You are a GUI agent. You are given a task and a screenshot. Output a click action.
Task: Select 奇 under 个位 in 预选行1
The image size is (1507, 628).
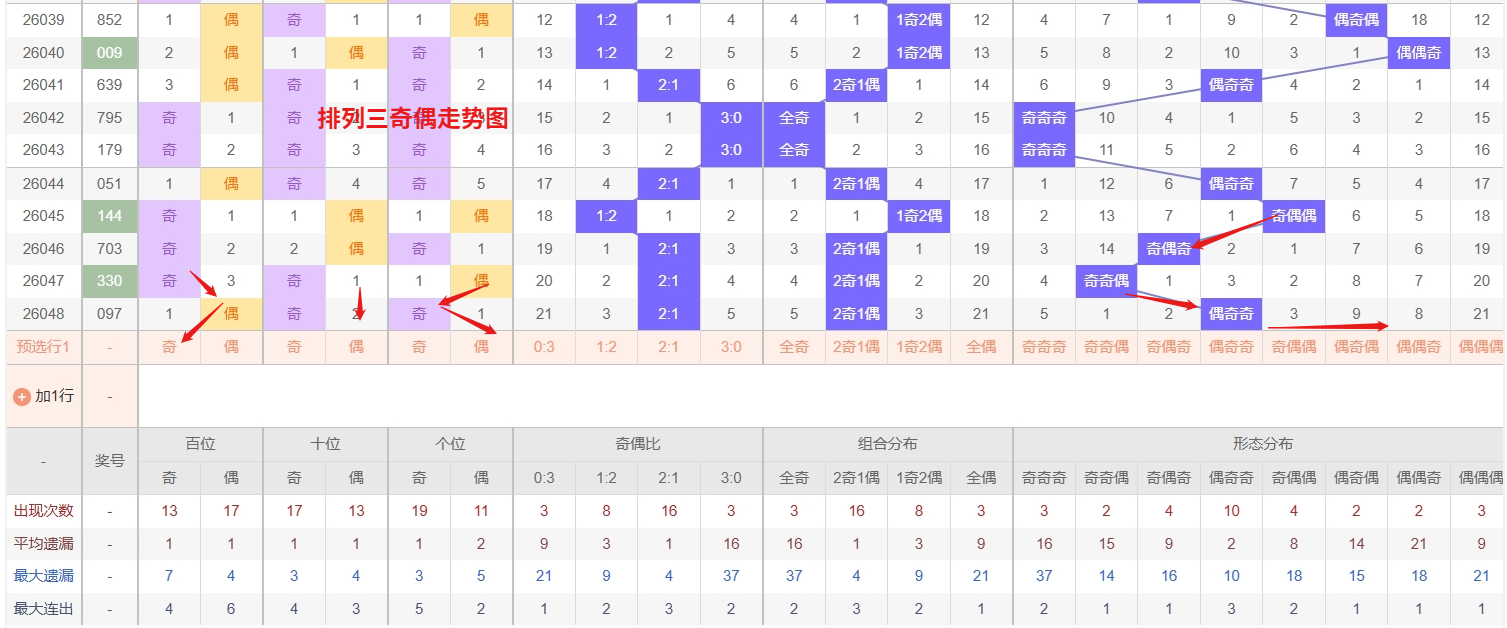coord(418,346)
